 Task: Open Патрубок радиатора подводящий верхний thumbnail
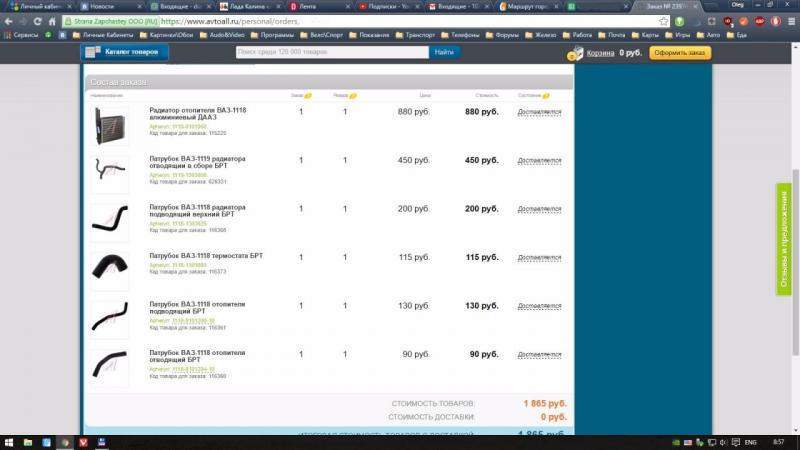click(110, 222)
